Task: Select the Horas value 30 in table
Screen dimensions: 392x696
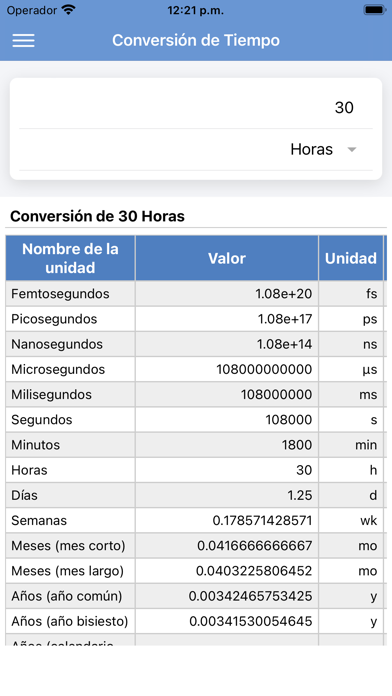Action: pos(304,470)
